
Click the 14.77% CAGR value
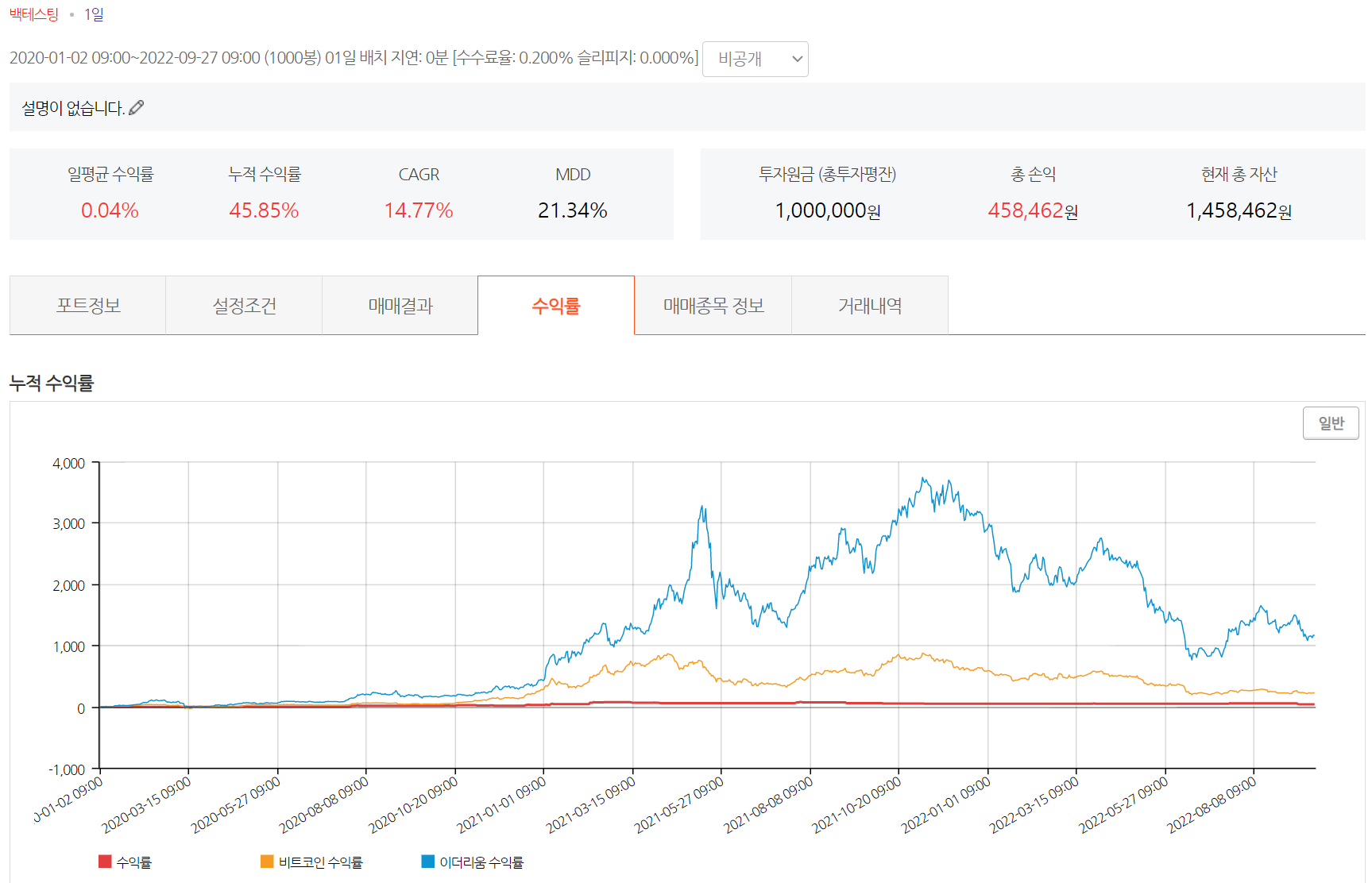[x=419, y=210]
